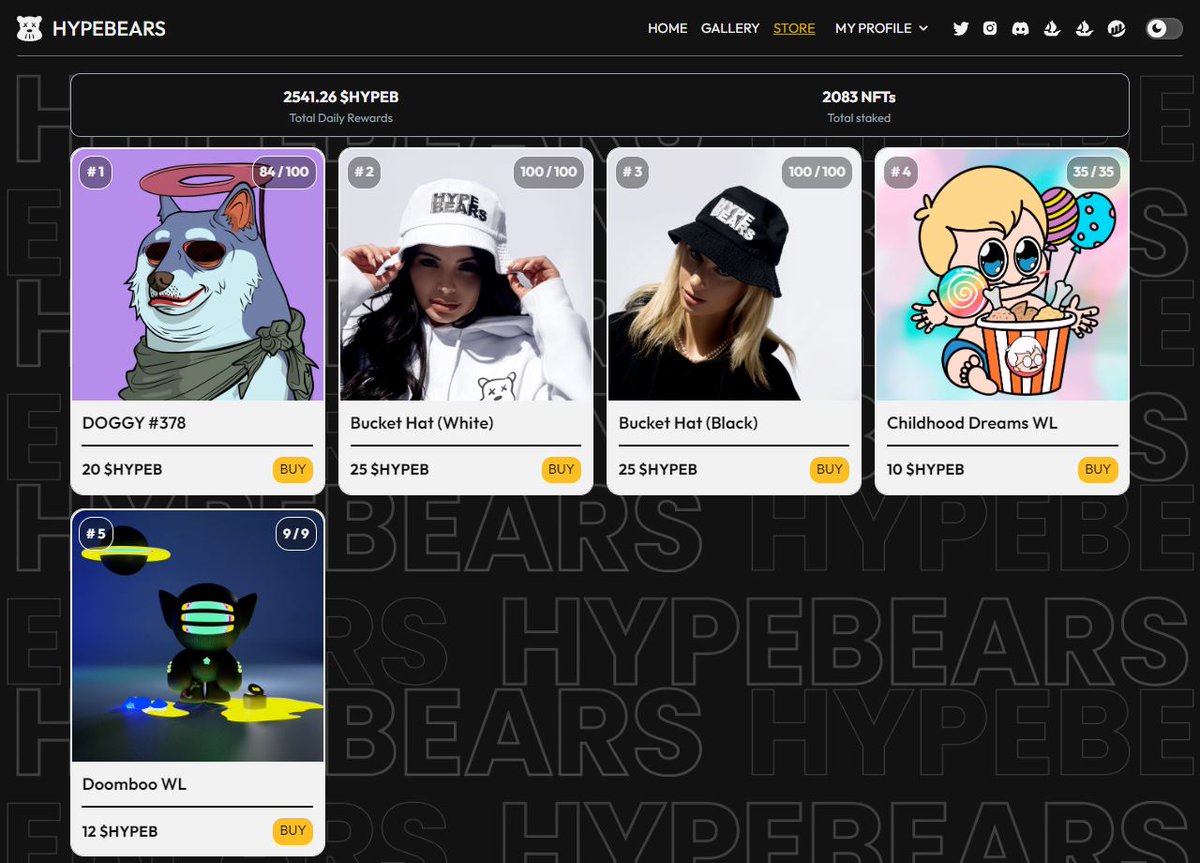
Task: Open the black bucket hat photo
Action: coord(734,275)
